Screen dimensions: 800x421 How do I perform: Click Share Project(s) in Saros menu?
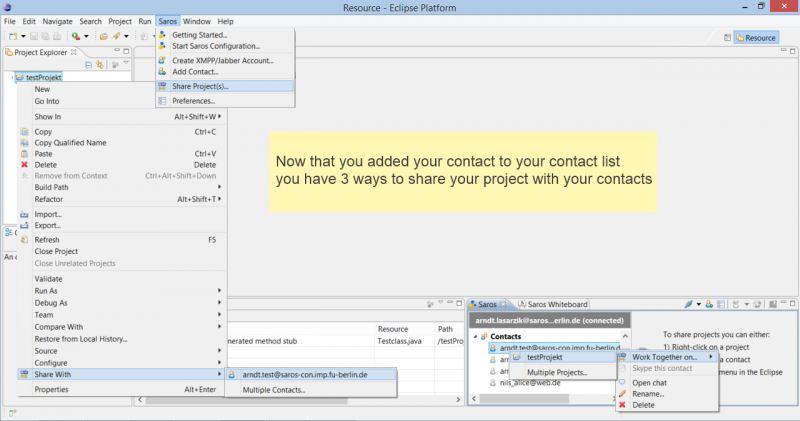point(225,86)
